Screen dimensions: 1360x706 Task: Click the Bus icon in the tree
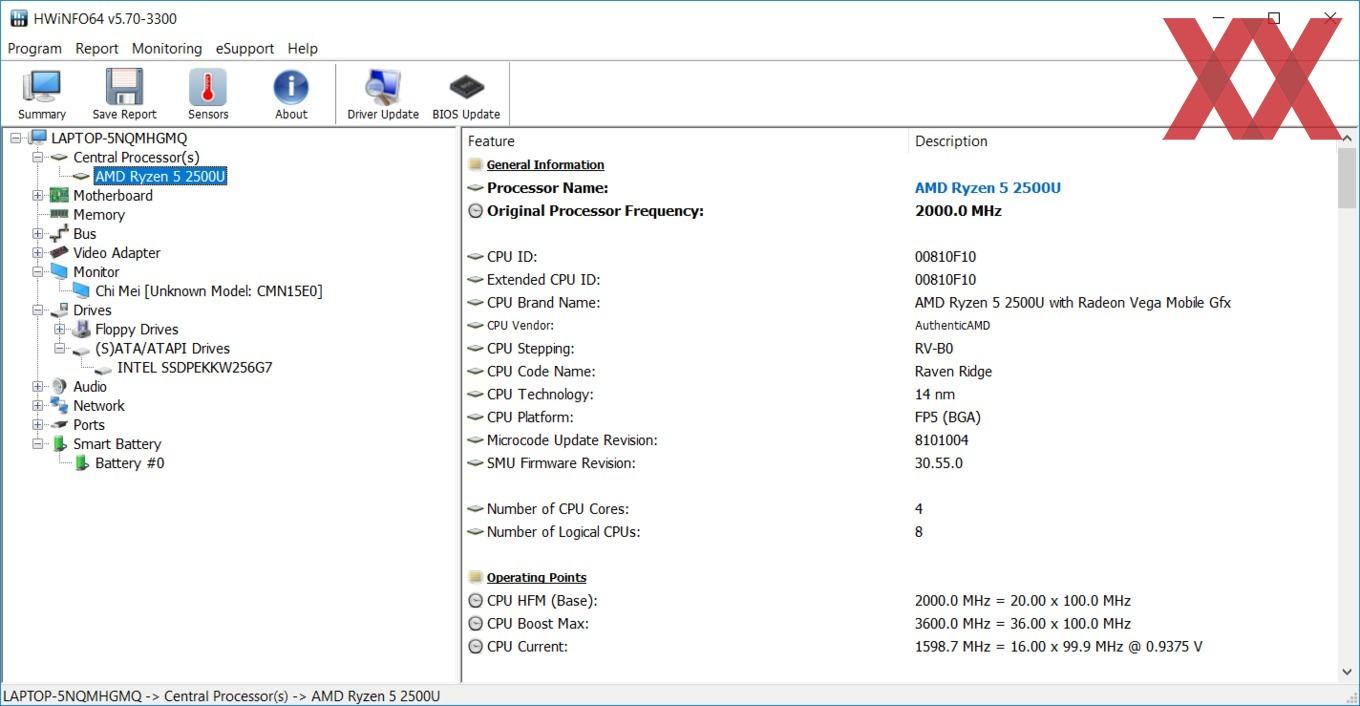pyautogui.click(x=59, y=233)
